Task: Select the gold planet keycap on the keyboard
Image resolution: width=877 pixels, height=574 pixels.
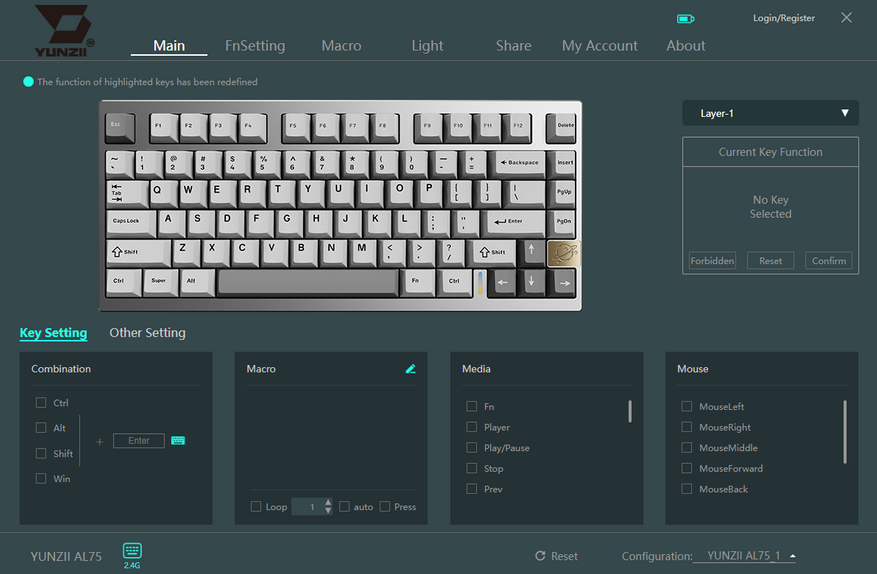Action: [563, 253]
